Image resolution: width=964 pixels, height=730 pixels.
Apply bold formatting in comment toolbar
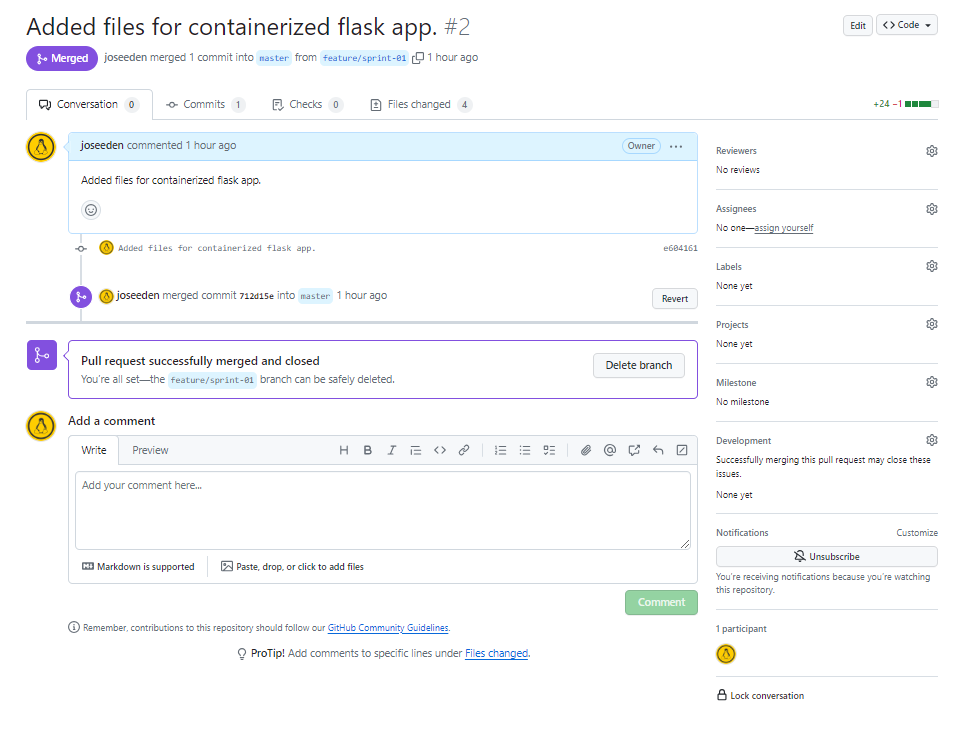[368, 450]
